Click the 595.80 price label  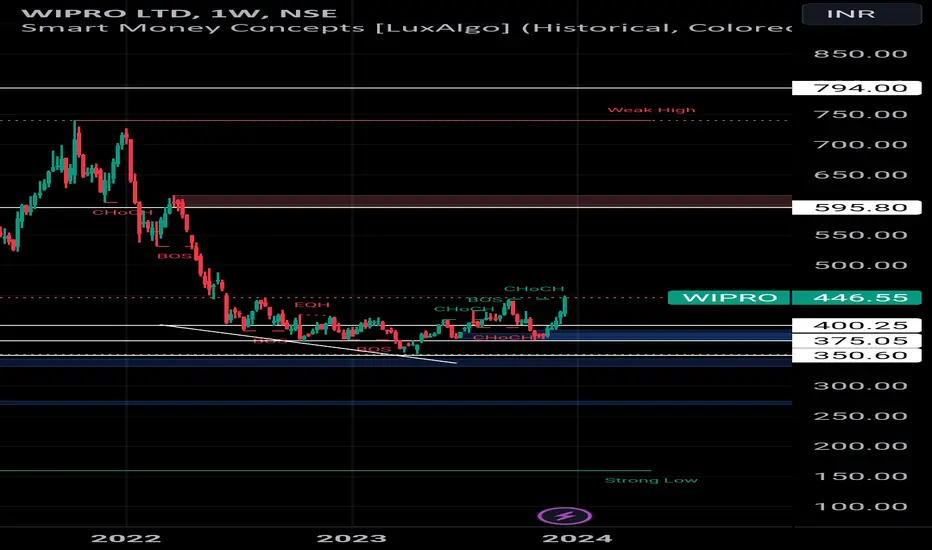(857, 208)
